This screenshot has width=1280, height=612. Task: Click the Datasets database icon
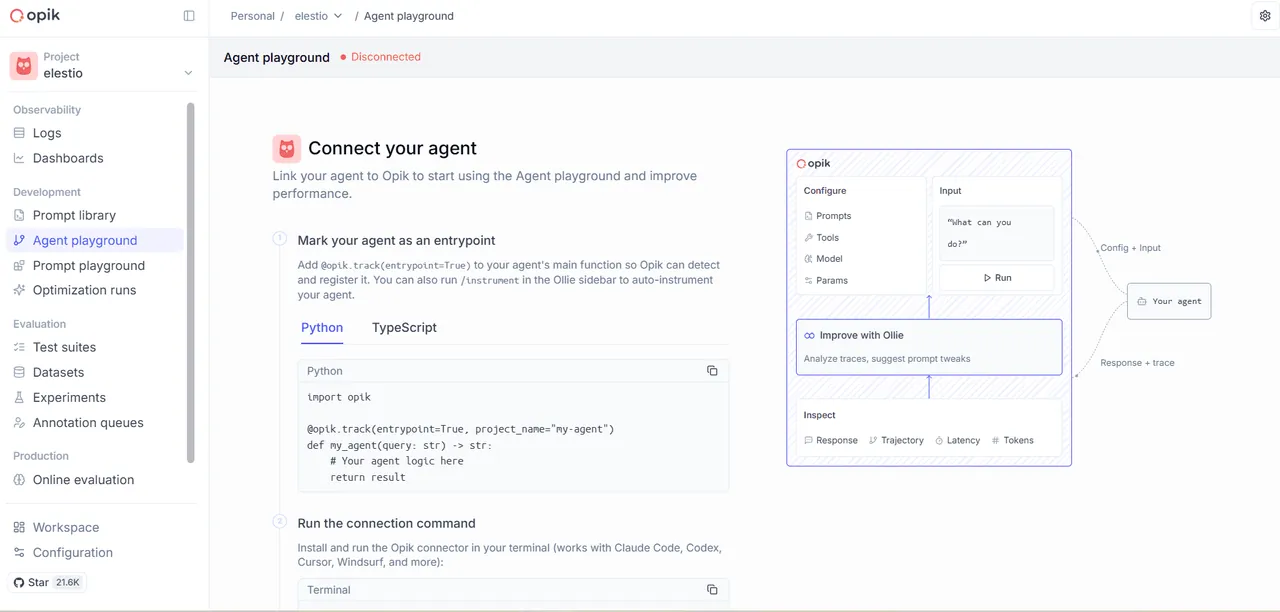[19, 372]
